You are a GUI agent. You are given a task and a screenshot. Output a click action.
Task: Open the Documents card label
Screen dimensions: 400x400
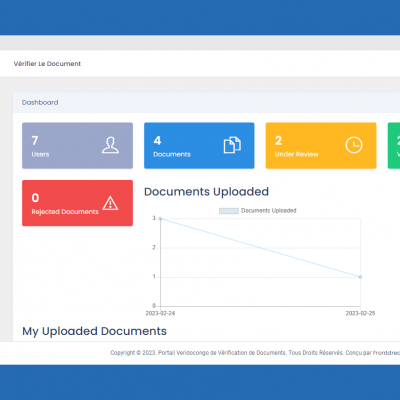click(172, 154)
